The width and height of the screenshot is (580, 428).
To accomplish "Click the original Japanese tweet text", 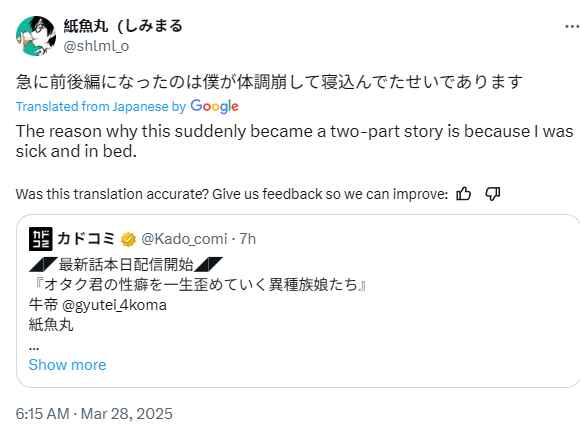I will point(269,82).
